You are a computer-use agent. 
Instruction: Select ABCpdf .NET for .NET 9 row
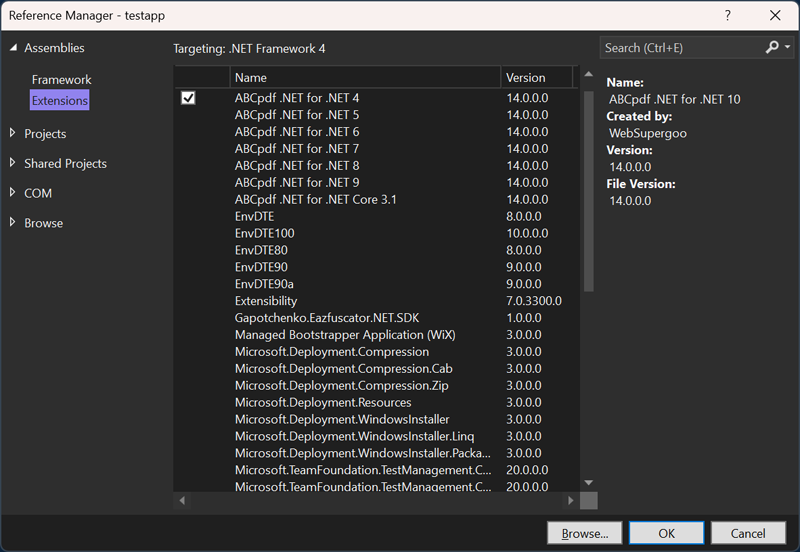[x=376, y=182]
